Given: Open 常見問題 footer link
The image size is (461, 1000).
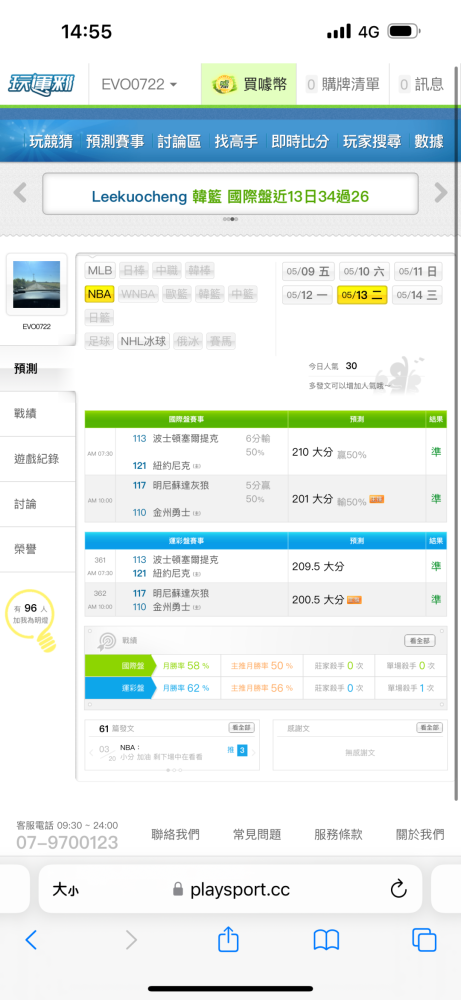Looking at the screenshot, I should coord(257,834).
